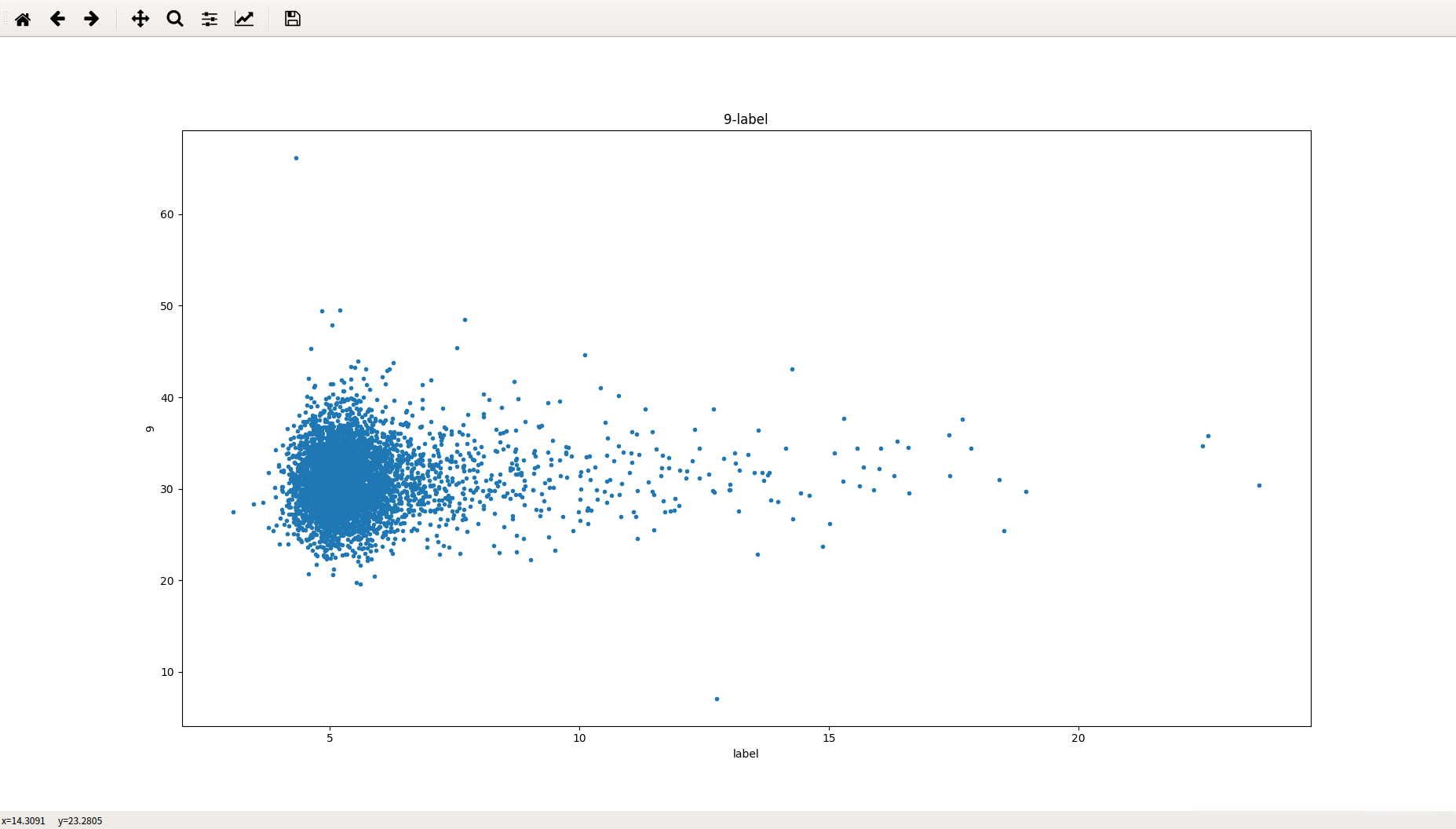The width and height of the screenshot is (1456, 829).
Task: Click the x-axis tick label 20
Action: (x=1078, y=738)
